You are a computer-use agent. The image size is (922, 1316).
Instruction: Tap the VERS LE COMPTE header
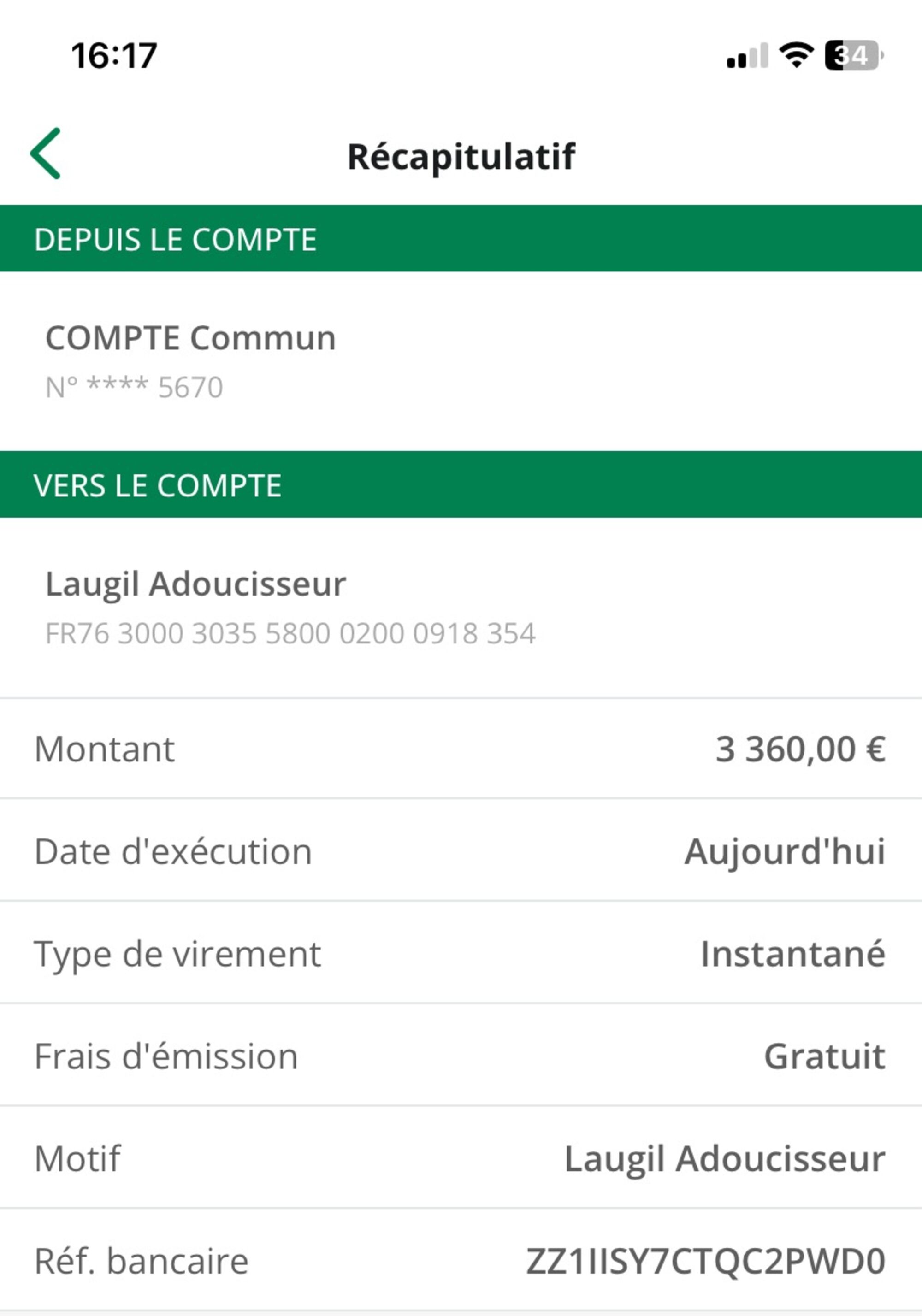point(158,485)
